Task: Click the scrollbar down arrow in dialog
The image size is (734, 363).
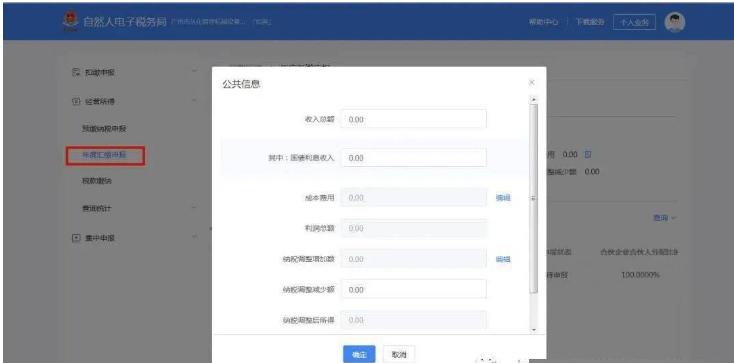Action: coord(534,330)
